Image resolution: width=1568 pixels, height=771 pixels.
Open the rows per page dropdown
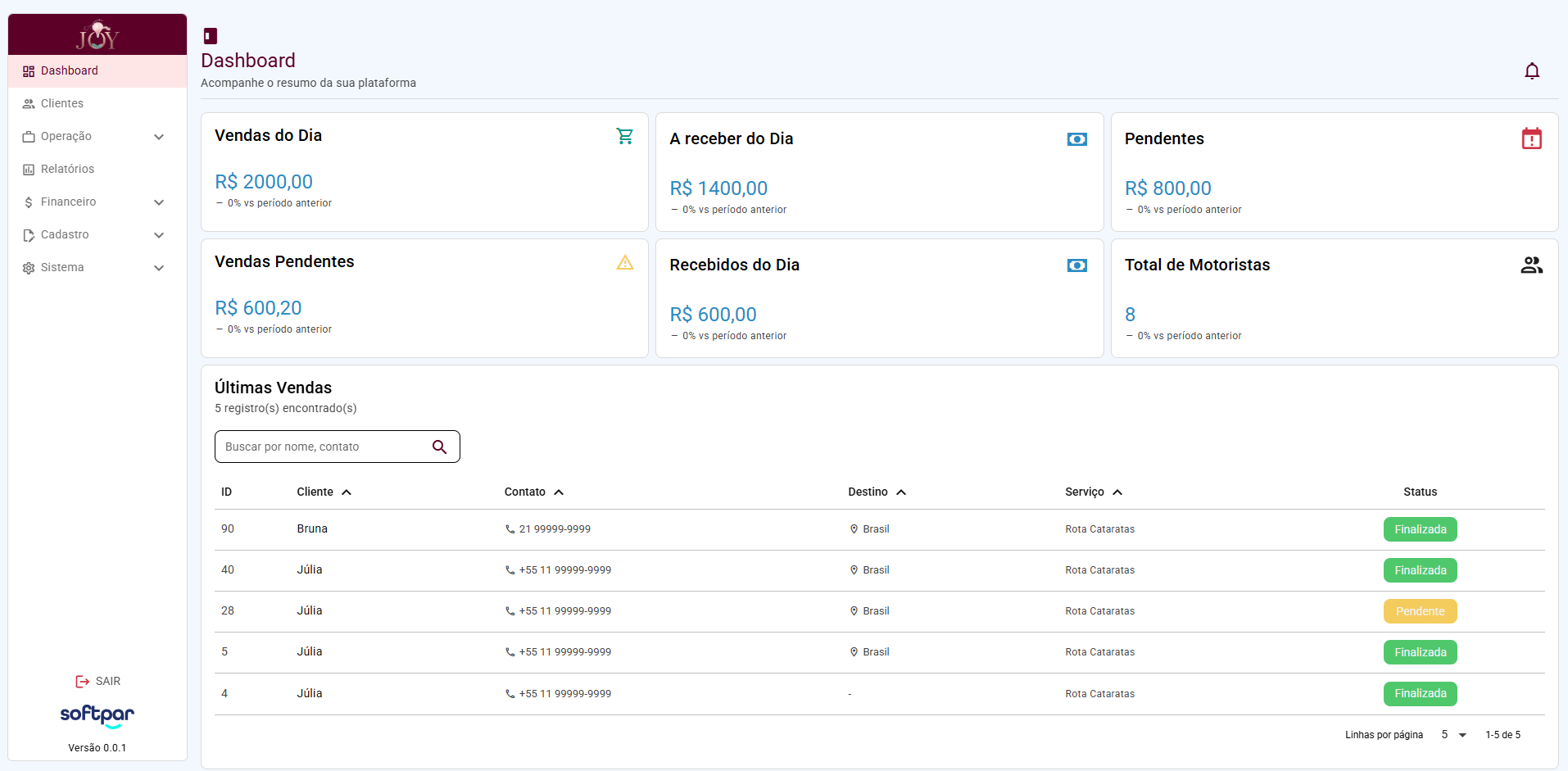tap(1454, 735)
